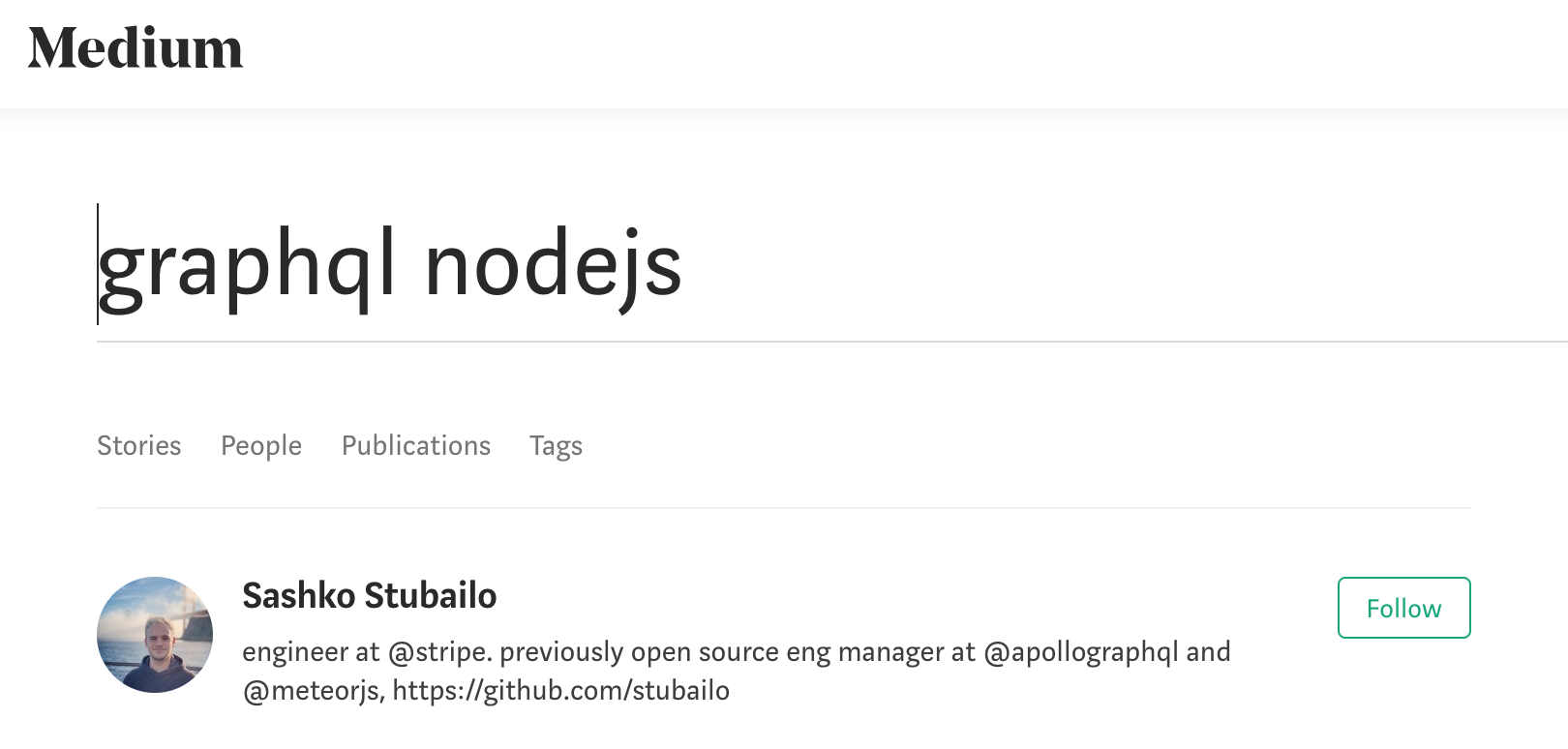The image size is (1568, 749).
Task: Select the Tags tab
Action: coord(556,446)
